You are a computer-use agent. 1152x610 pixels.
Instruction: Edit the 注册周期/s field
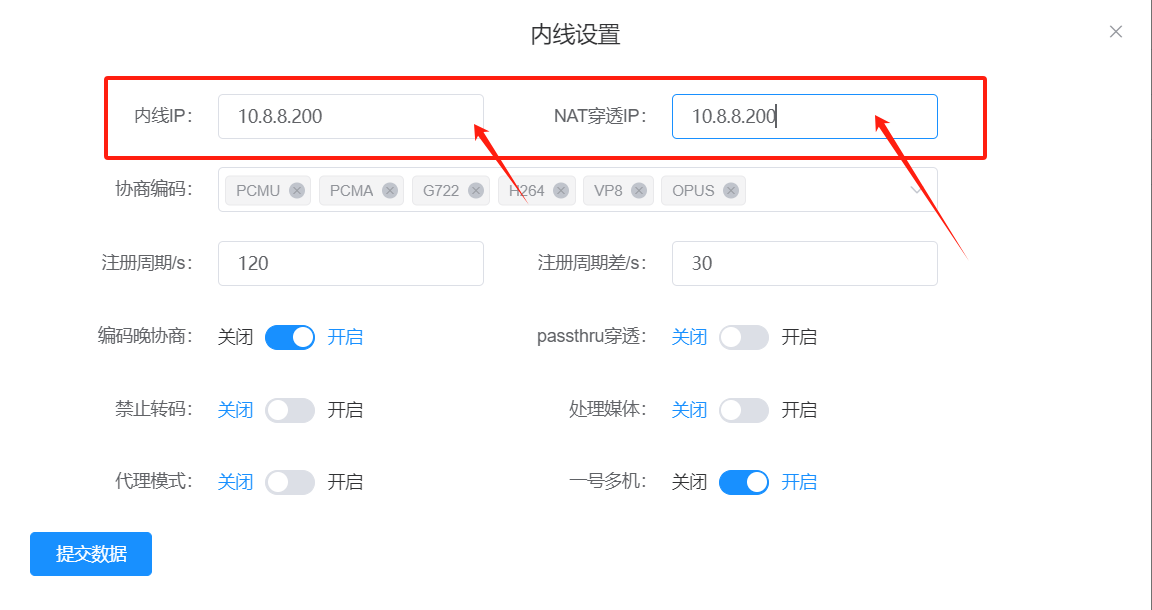(350, 263)
